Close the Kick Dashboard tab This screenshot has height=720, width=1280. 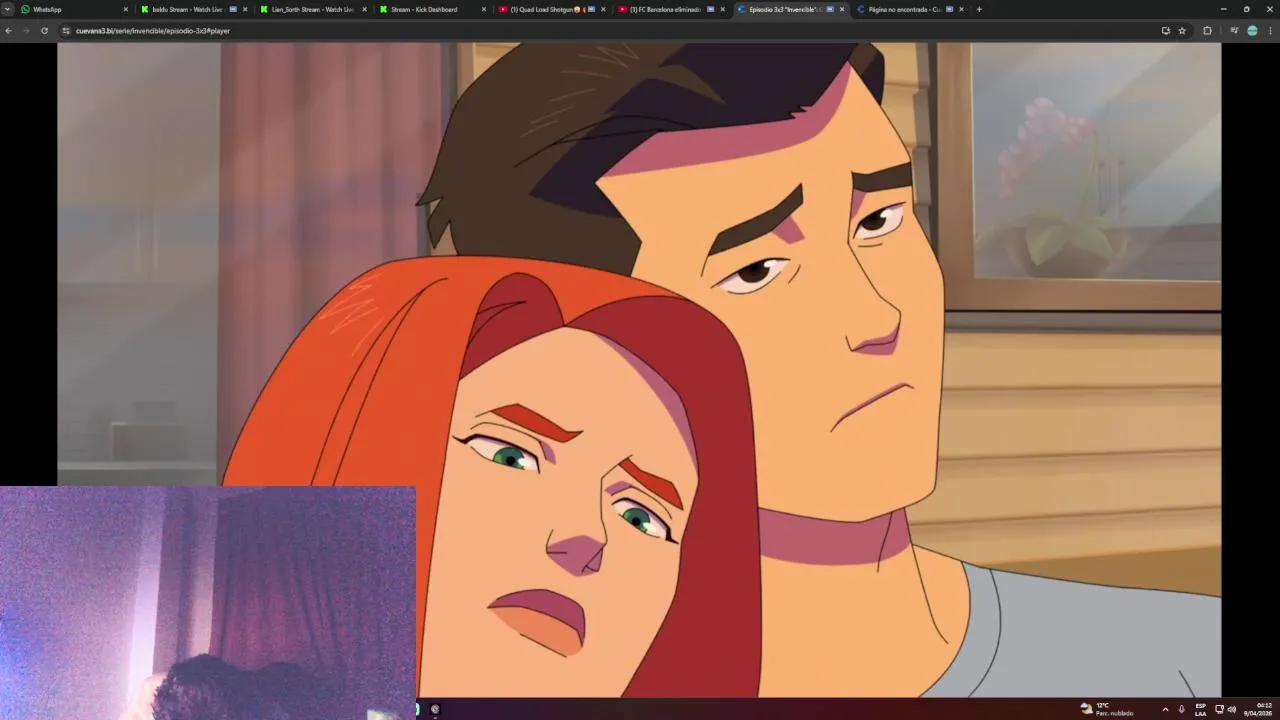pyautogui.click(x=484, y=9)
